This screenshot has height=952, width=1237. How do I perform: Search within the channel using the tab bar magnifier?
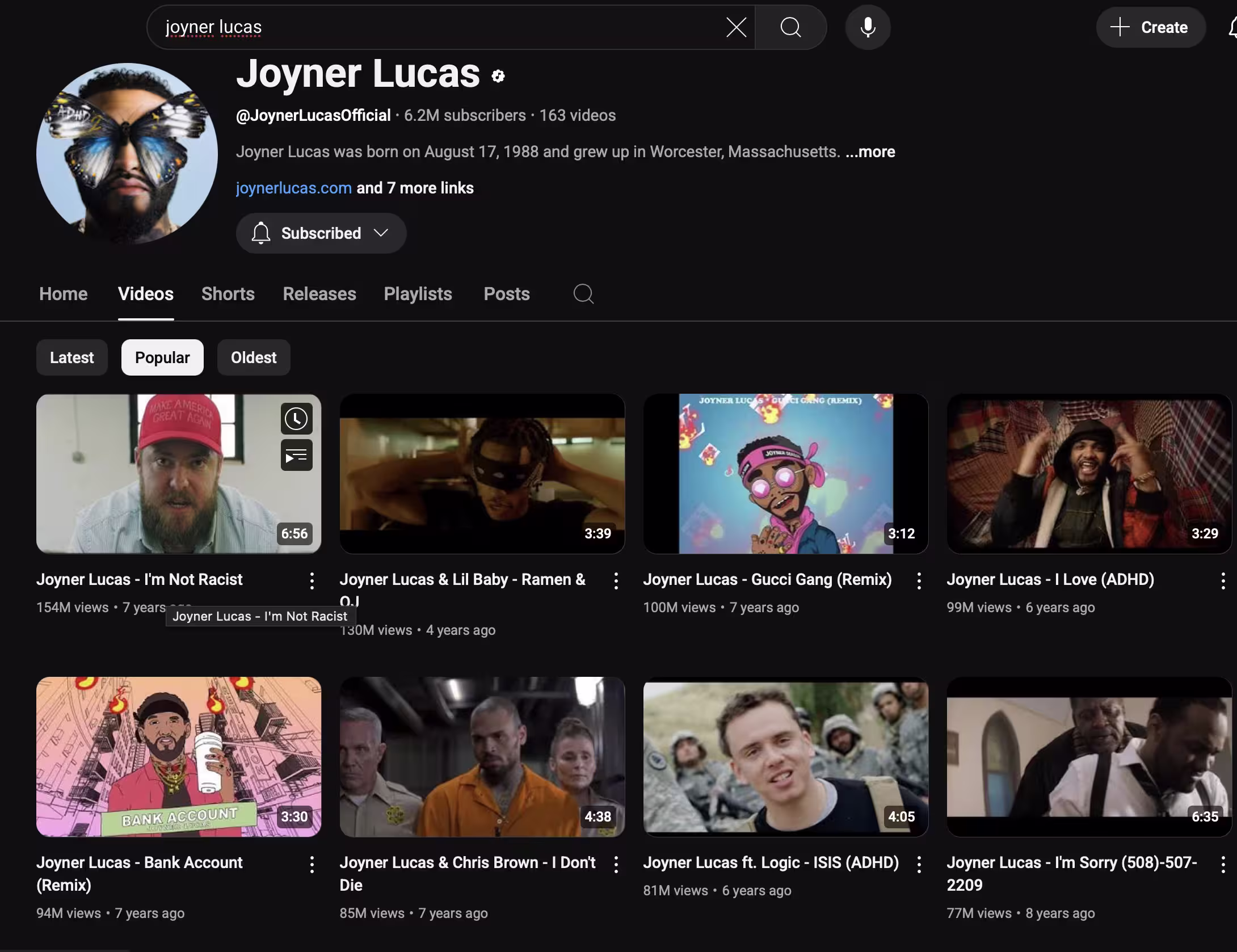(583, 294)
